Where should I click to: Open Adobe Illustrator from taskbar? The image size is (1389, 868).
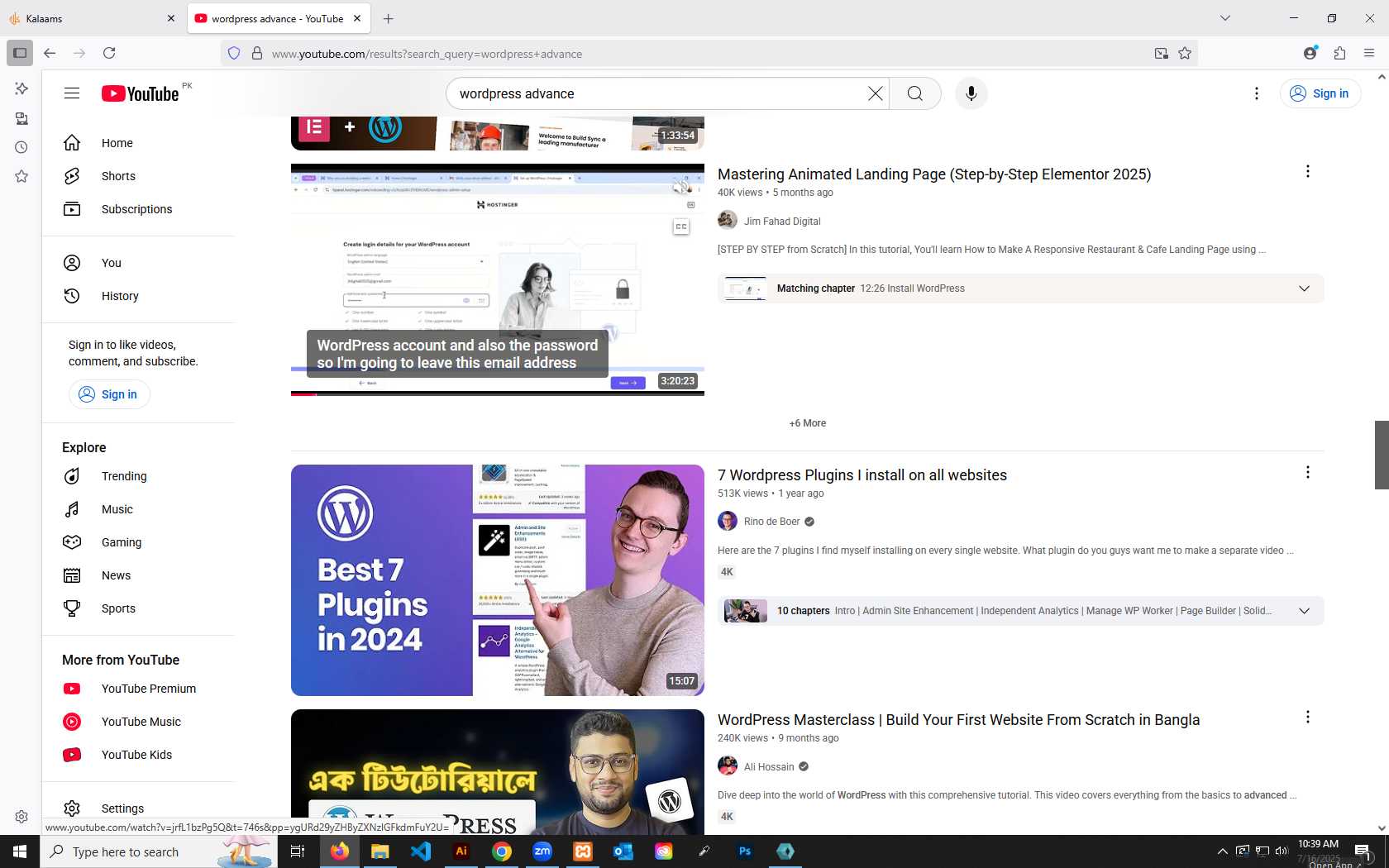pyautogui.click(x=461, y=851)
